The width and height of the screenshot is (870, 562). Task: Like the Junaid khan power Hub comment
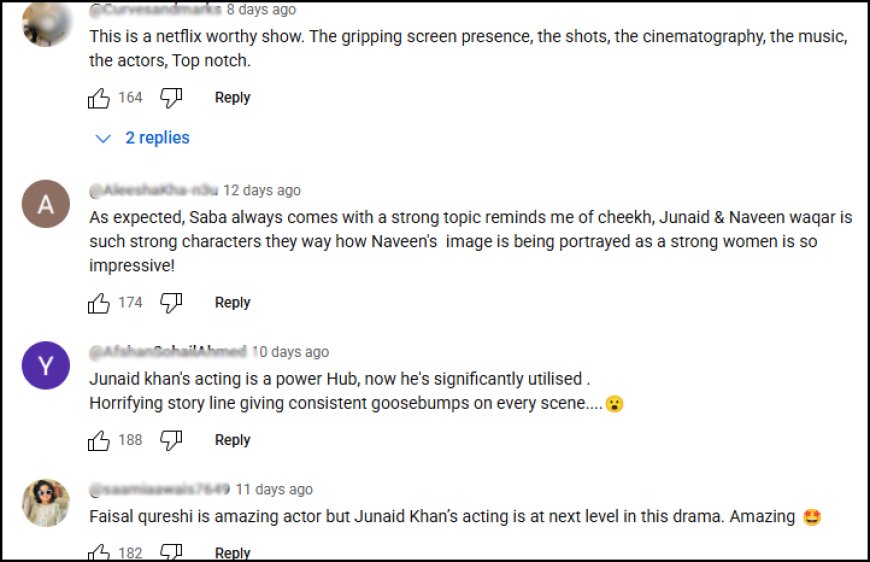99,440
